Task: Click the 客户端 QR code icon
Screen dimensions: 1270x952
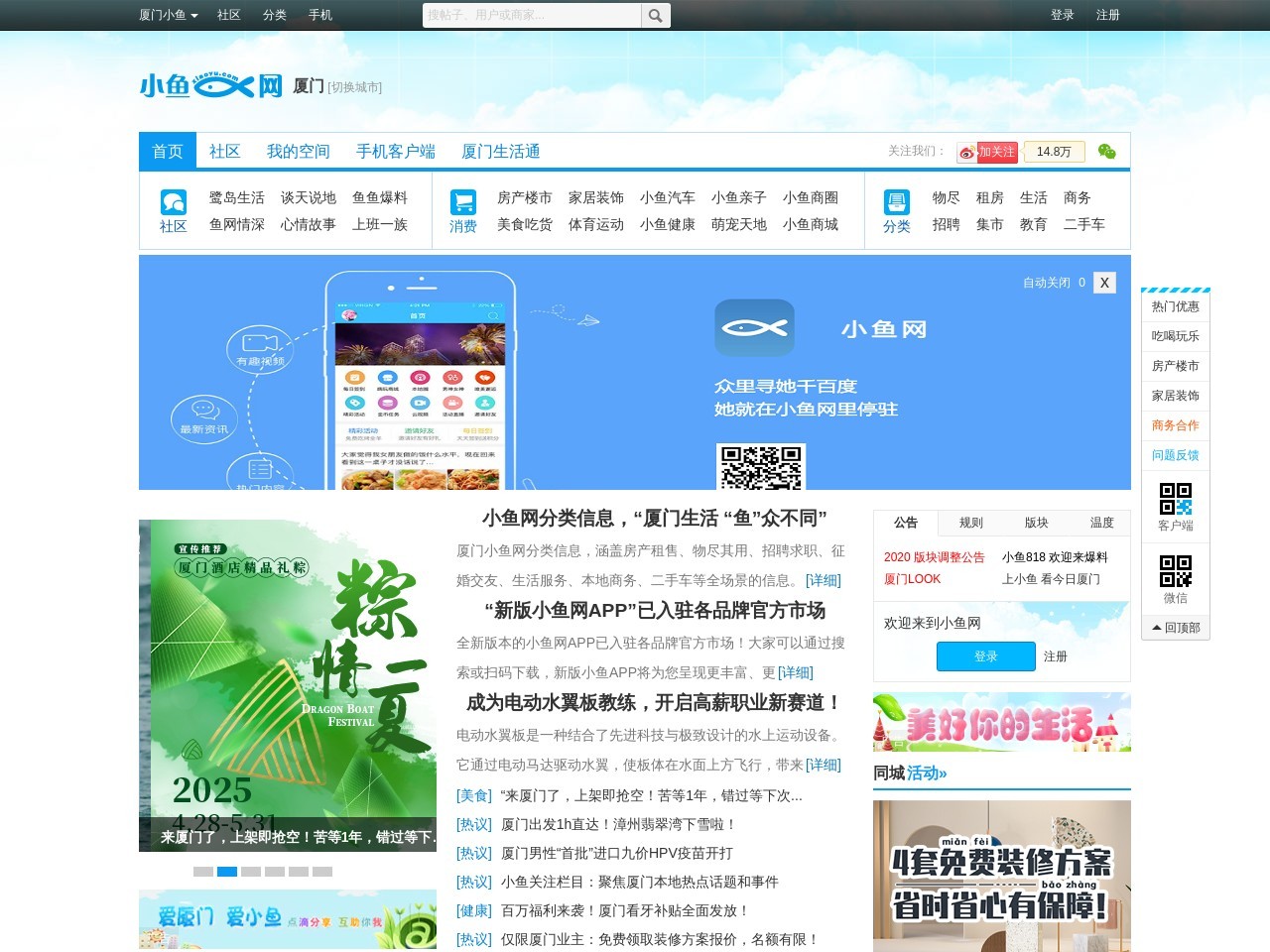Action: [1176, 498]
